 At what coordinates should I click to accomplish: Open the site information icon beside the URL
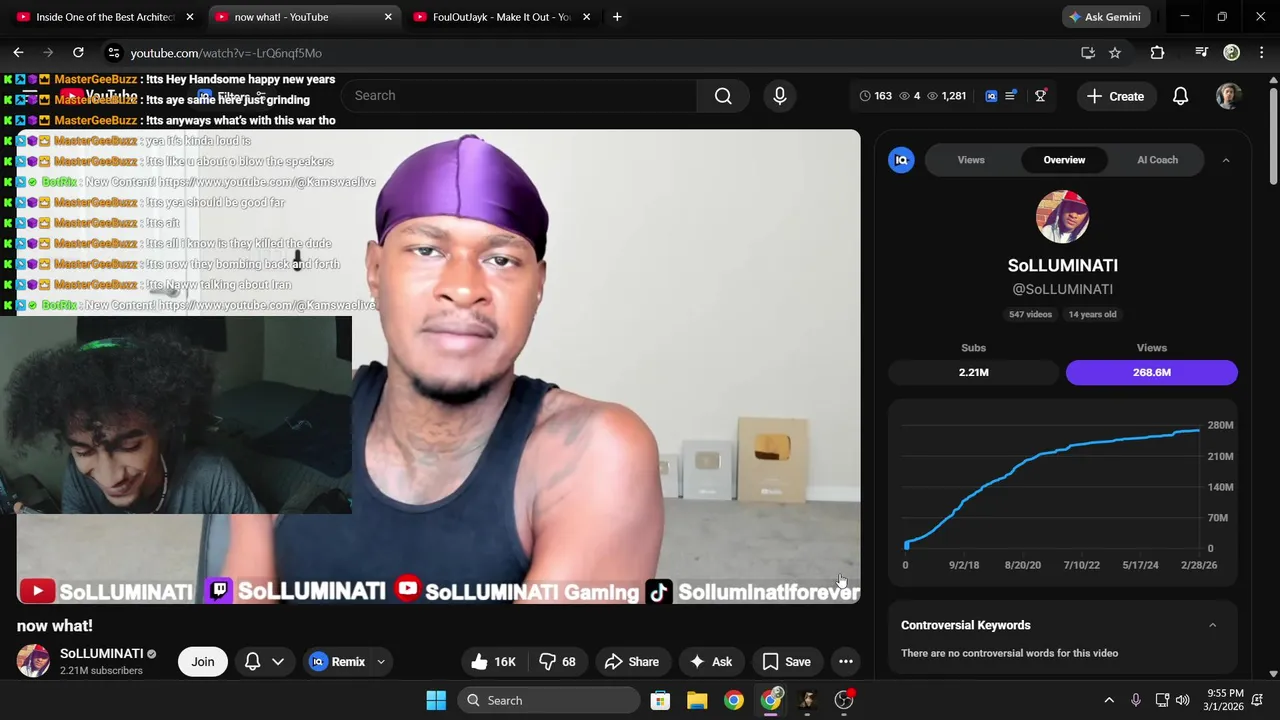113,53
